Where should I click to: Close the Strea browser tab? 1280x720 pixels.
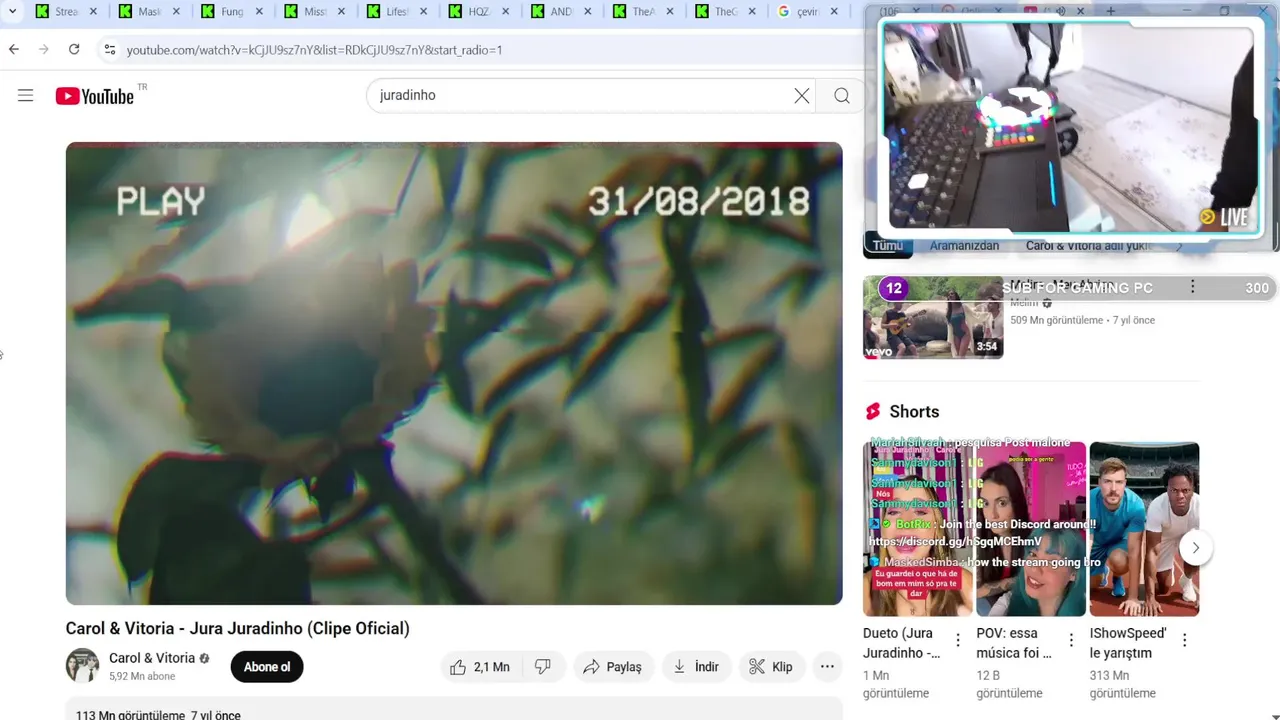point(94,12)
